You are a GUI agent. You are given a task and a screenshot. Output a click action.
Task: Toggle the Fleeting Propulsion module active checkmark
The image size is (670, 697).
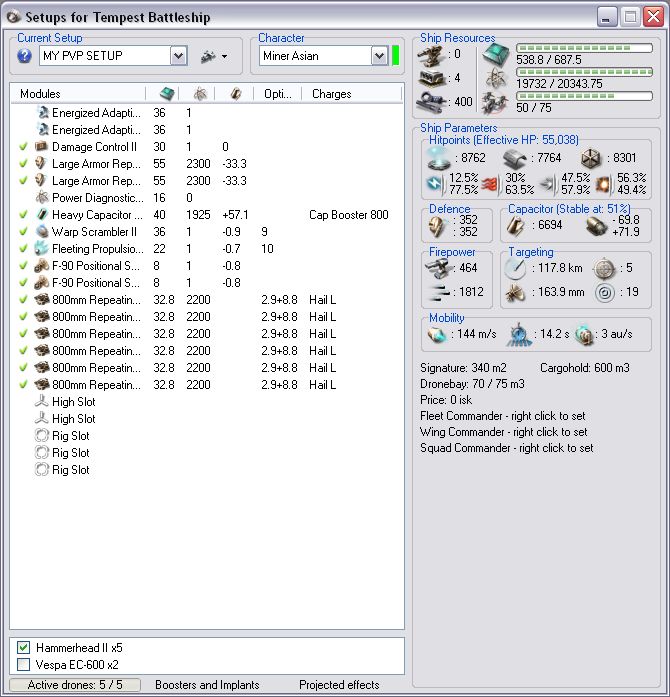23,248
